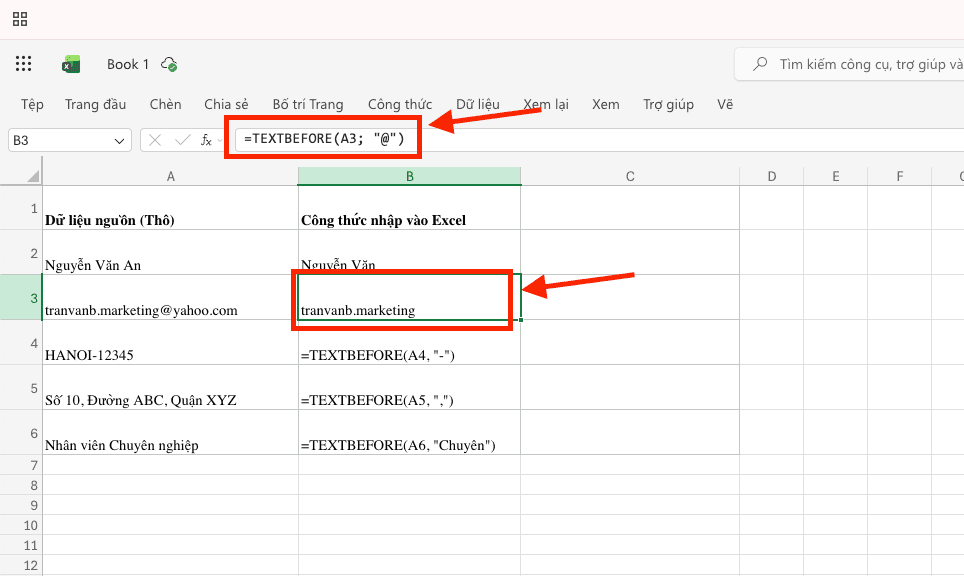The image size is (964, 576).
Task: Click the Name Box showing B3
Action: coord(69,140)
